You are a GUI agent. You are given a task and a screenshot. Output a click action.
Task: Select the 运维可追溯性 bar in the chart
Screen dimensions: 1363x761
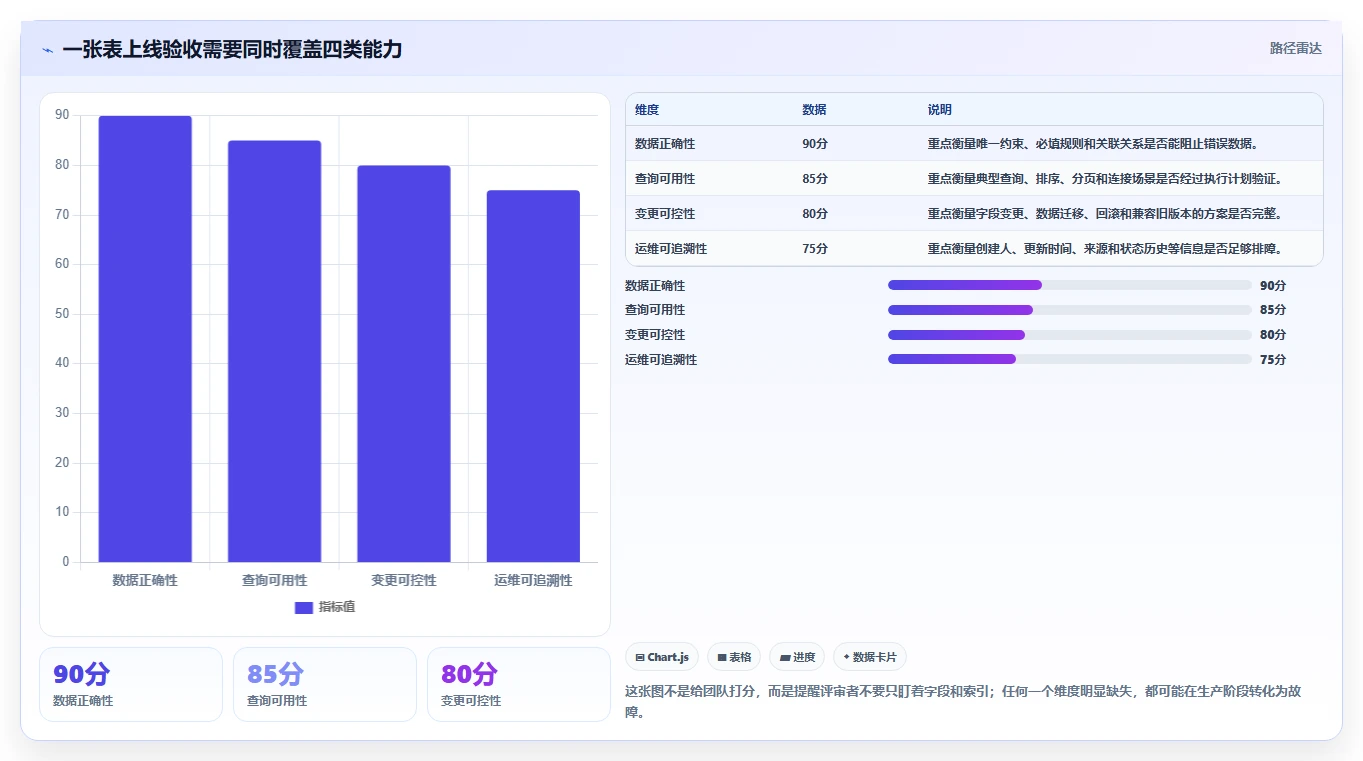tap(533, 376)
